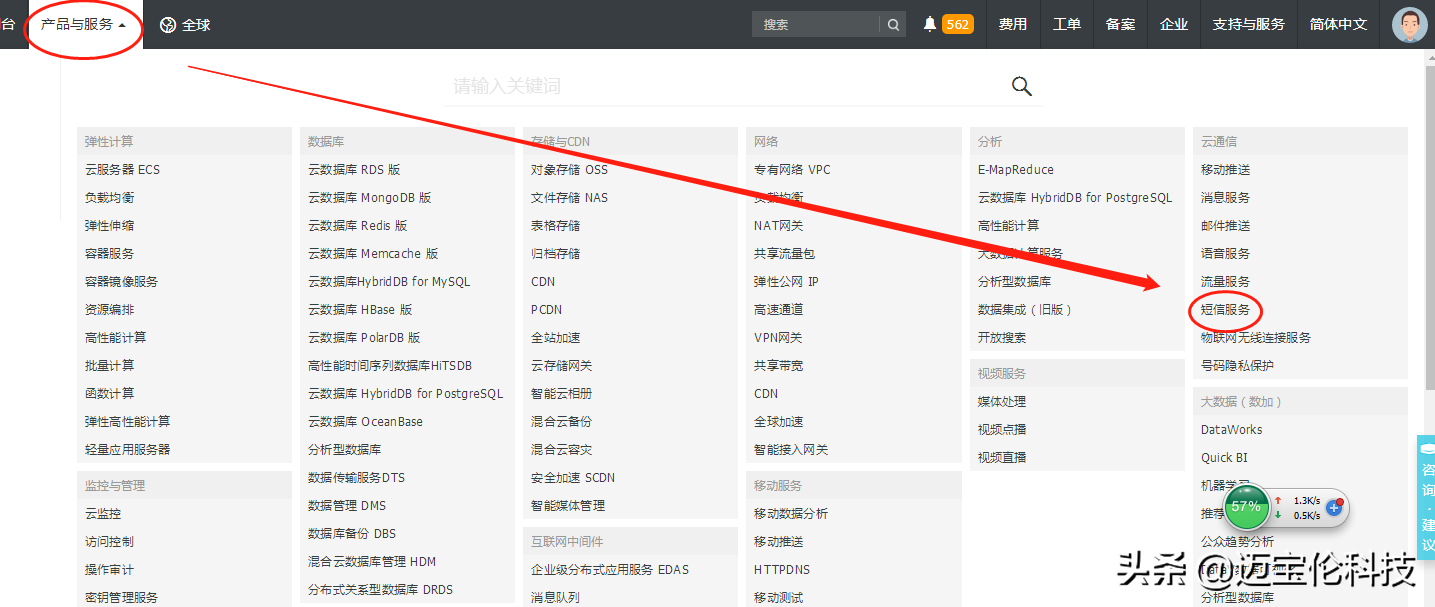
Task: Open 云服务器 ECS
Action: click(x=122, y=170)
